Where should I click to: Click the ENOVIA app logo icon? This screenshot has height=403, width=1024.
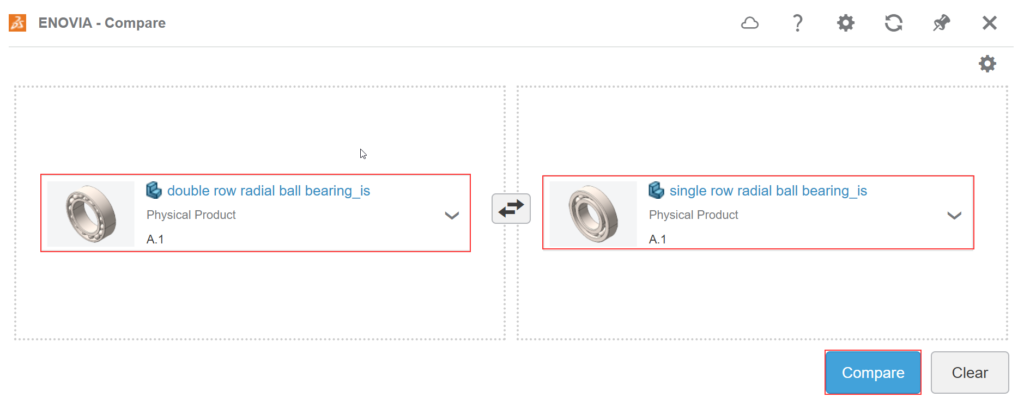click(18, 22)
